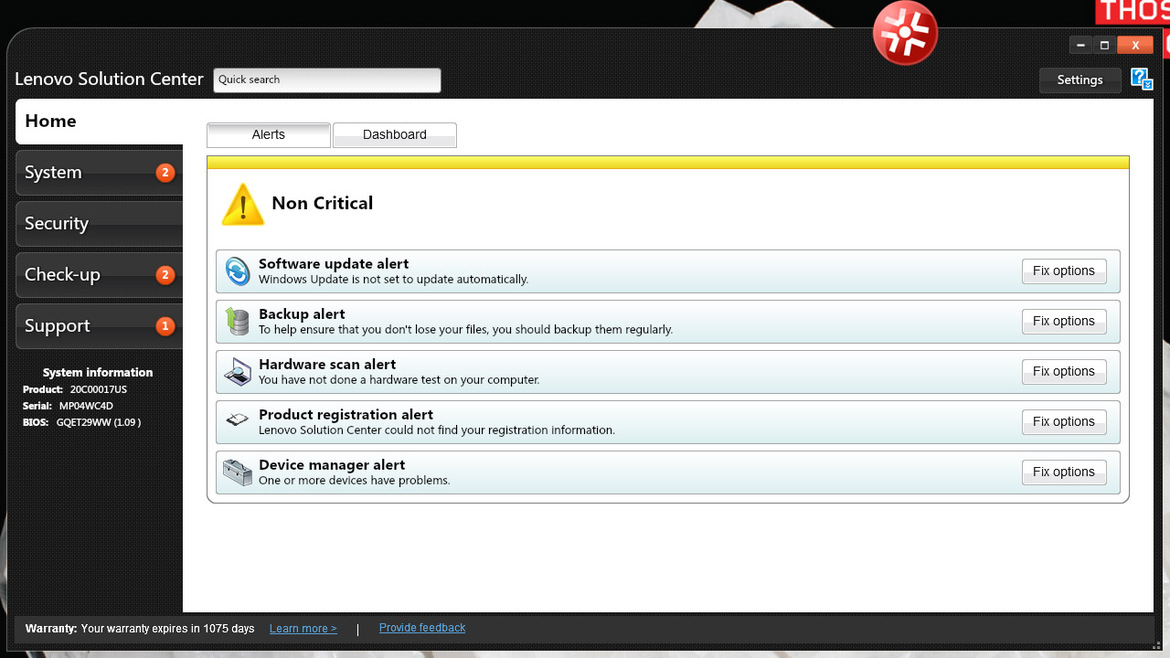Click the warranty expires in 1075 days text

coord(168,629)
